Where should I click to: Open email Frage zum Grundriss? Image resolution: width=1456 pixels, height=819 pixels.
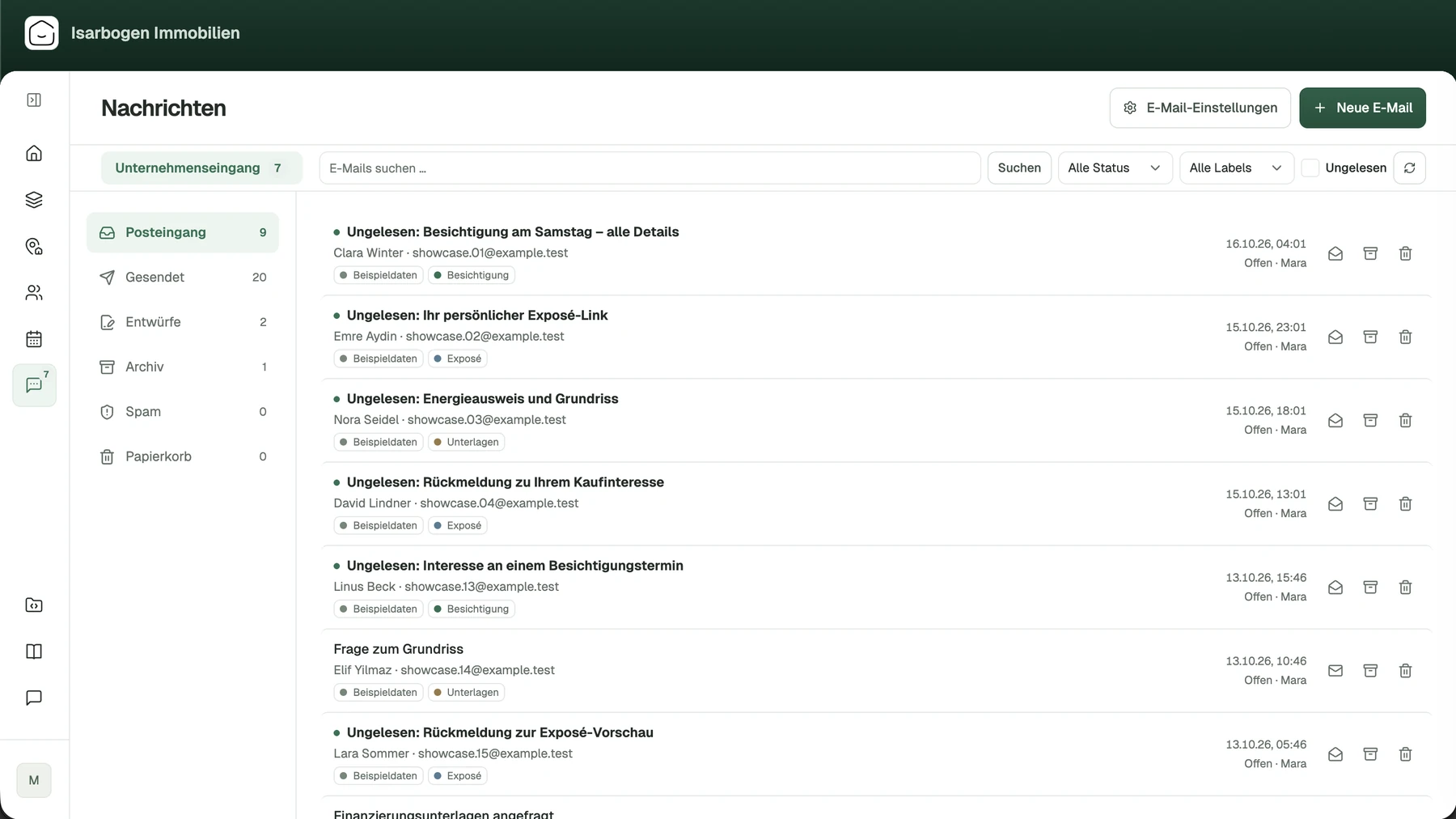(x=398, y=649)
